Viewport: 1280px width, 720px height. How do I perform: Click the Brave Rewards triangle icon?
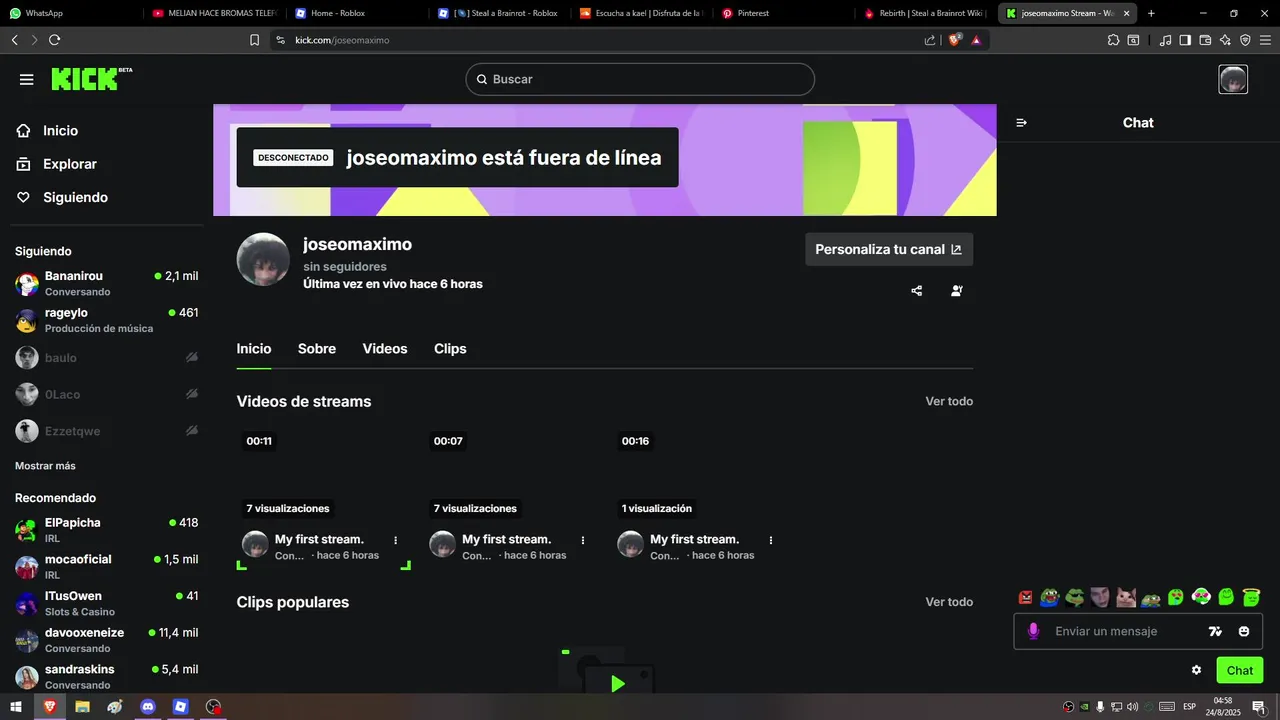pos(976,40)
